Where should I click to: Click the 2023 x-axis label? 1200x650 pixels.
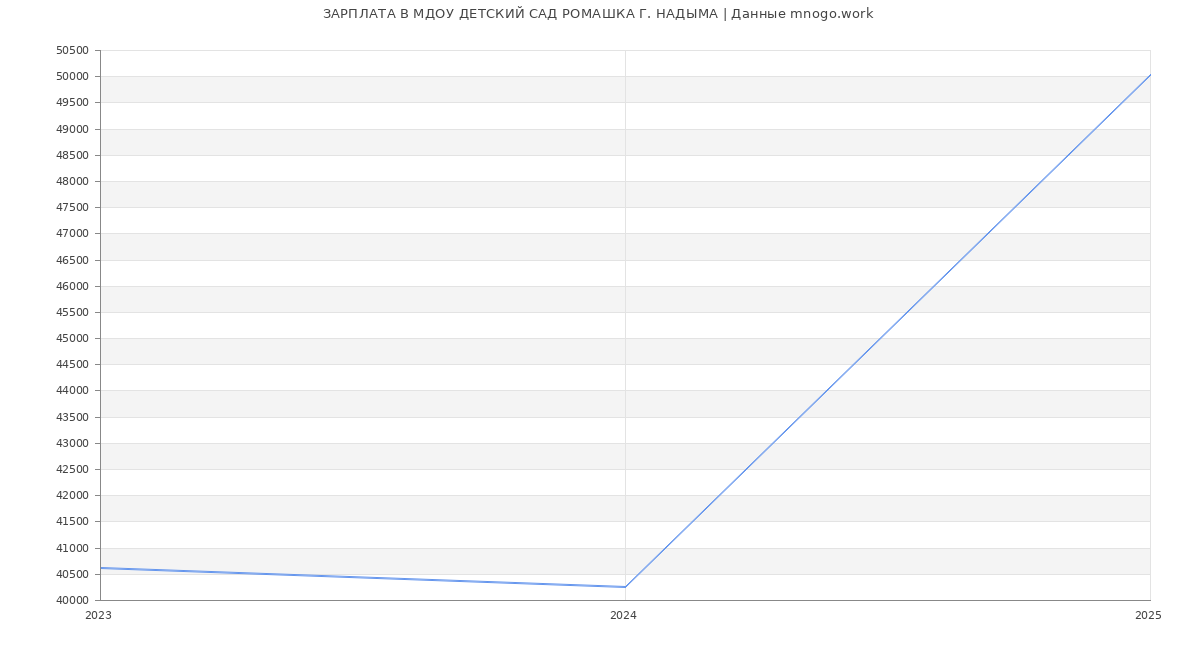click(98, 616)
